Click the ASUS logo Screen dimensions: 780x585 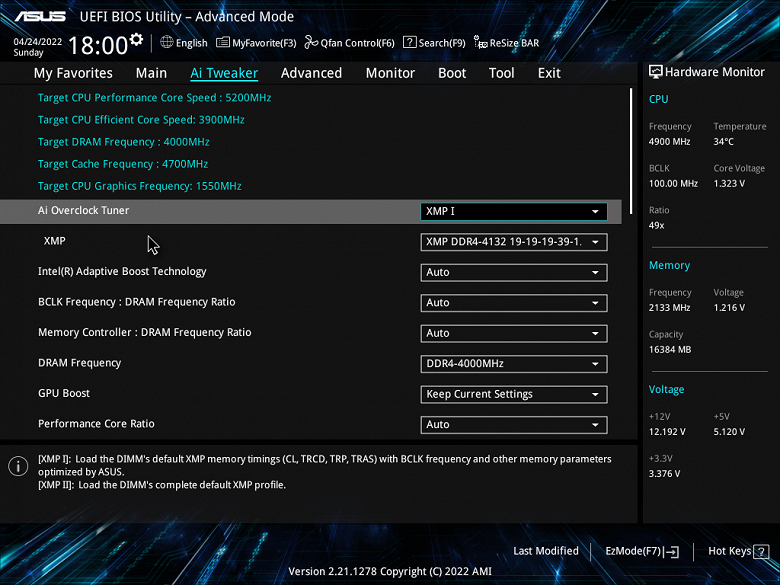pos(40,17)
